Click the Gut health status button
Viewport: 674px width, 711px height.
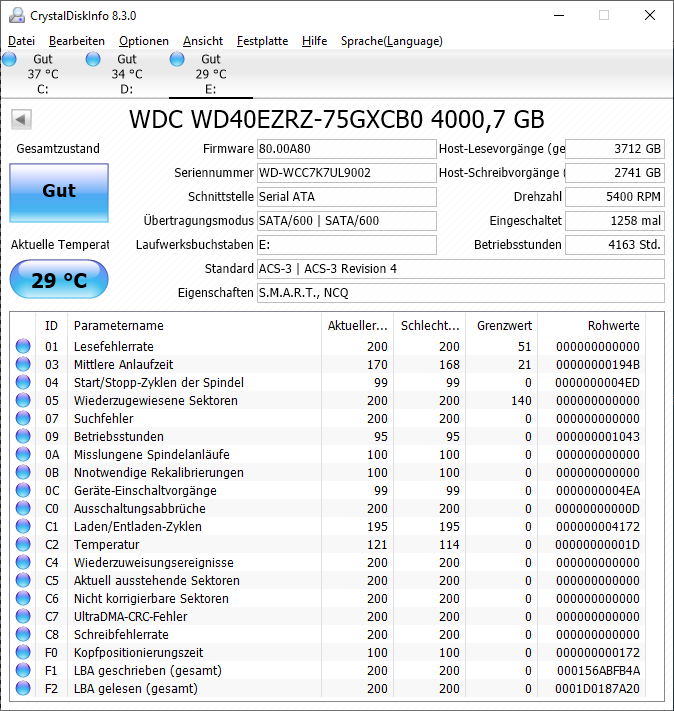59,193
